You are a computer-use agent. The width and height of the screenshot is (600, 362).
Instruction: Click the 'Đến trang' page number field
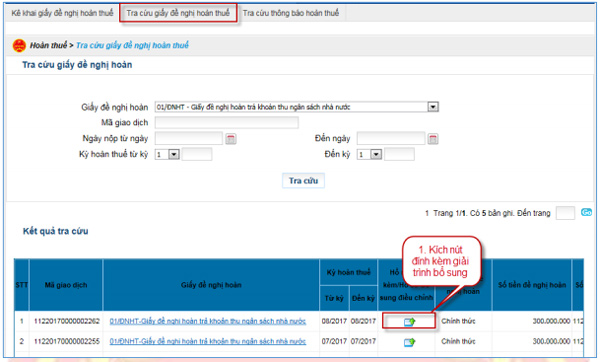565,213
